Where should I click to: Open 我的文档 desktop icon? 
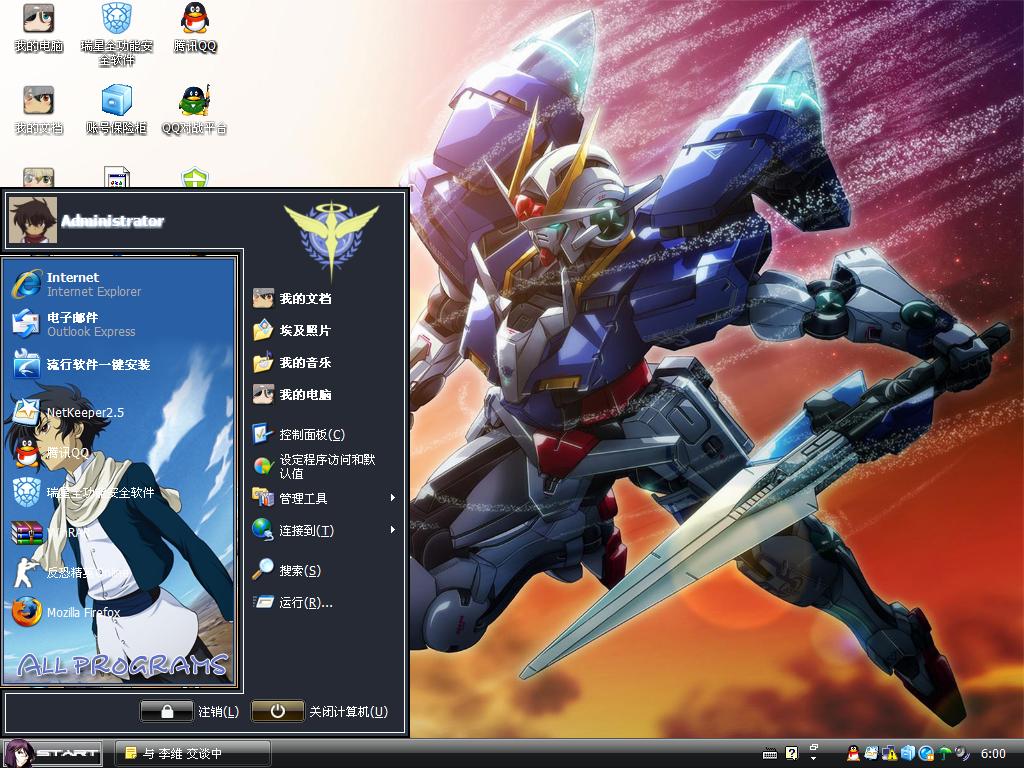(39, 110)
